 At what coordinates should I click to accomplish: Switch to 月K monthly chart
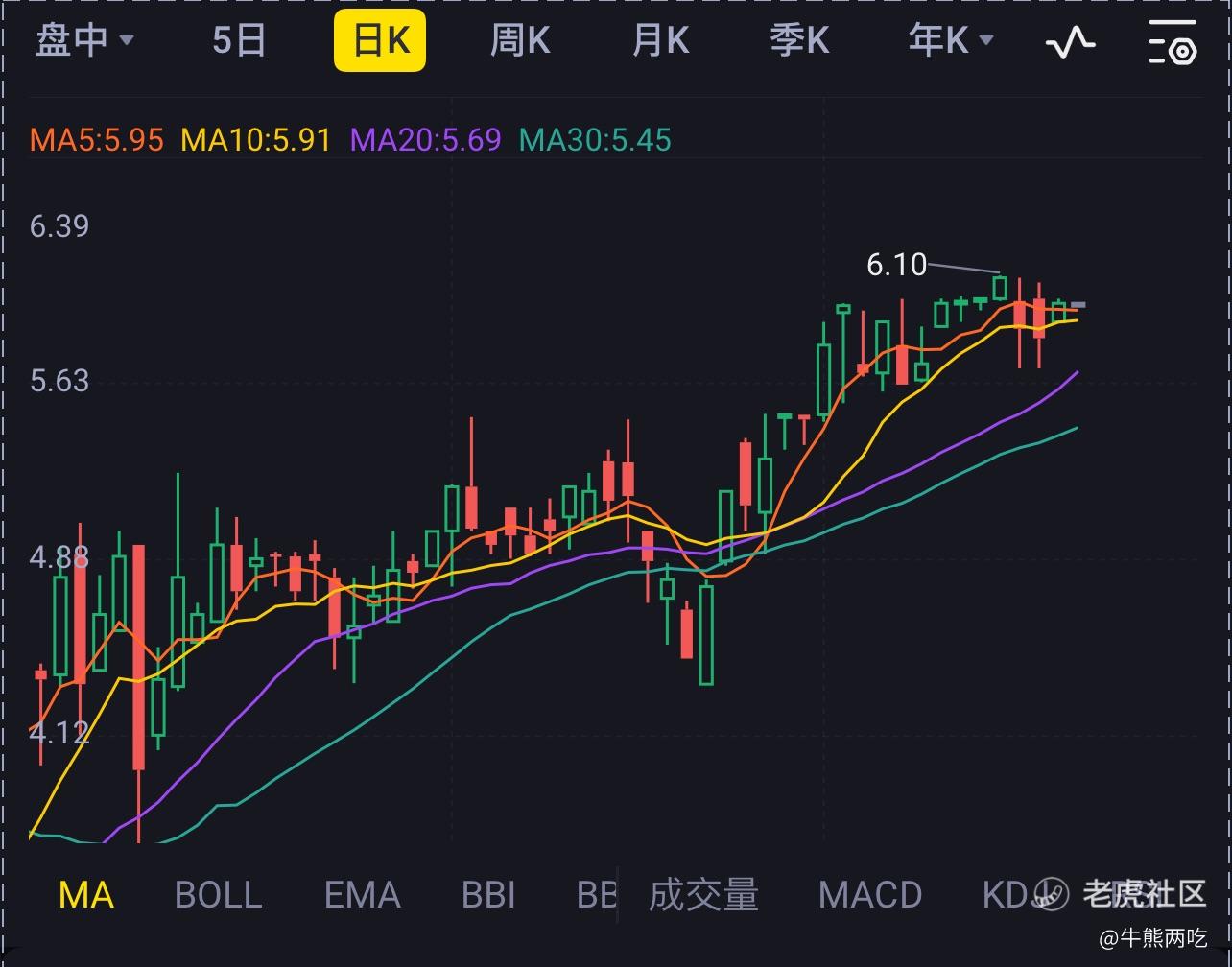pyautogui.click(x=660, y=41)
